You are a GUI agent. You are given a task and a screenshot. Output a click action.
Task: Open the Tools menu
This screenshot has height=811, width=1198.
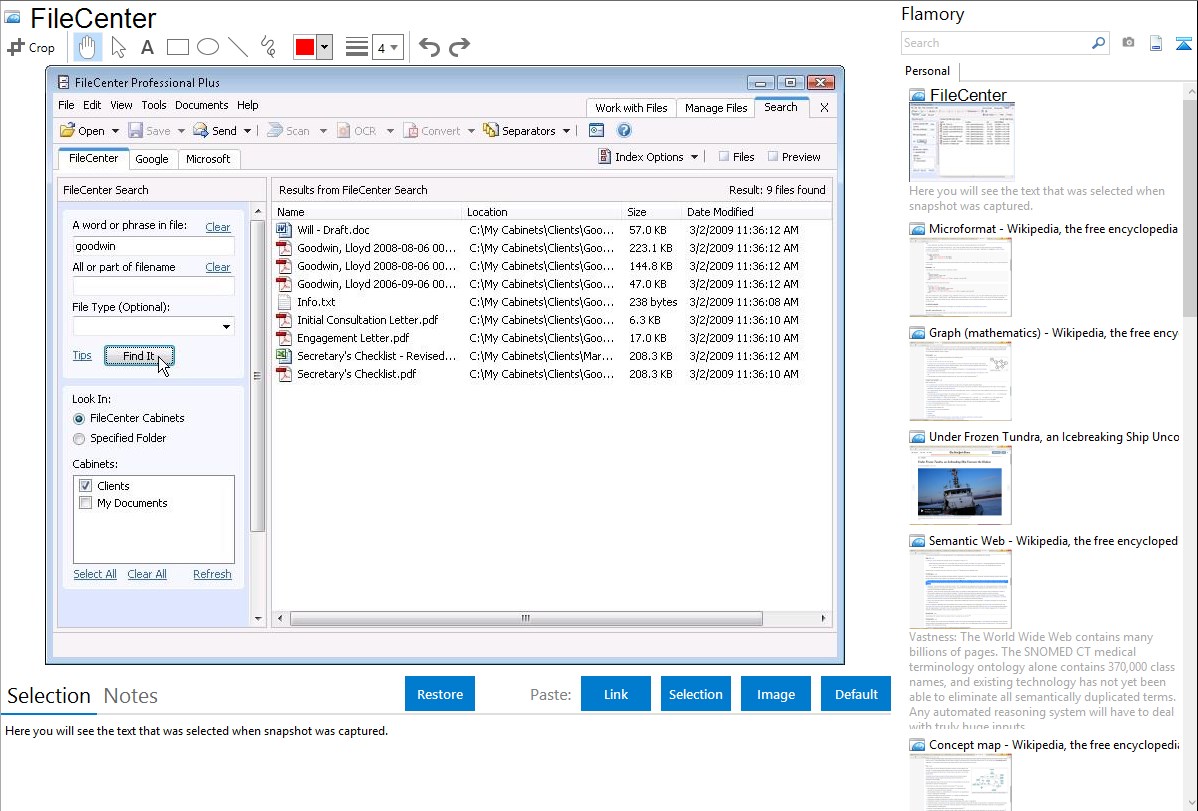point(154,105)
